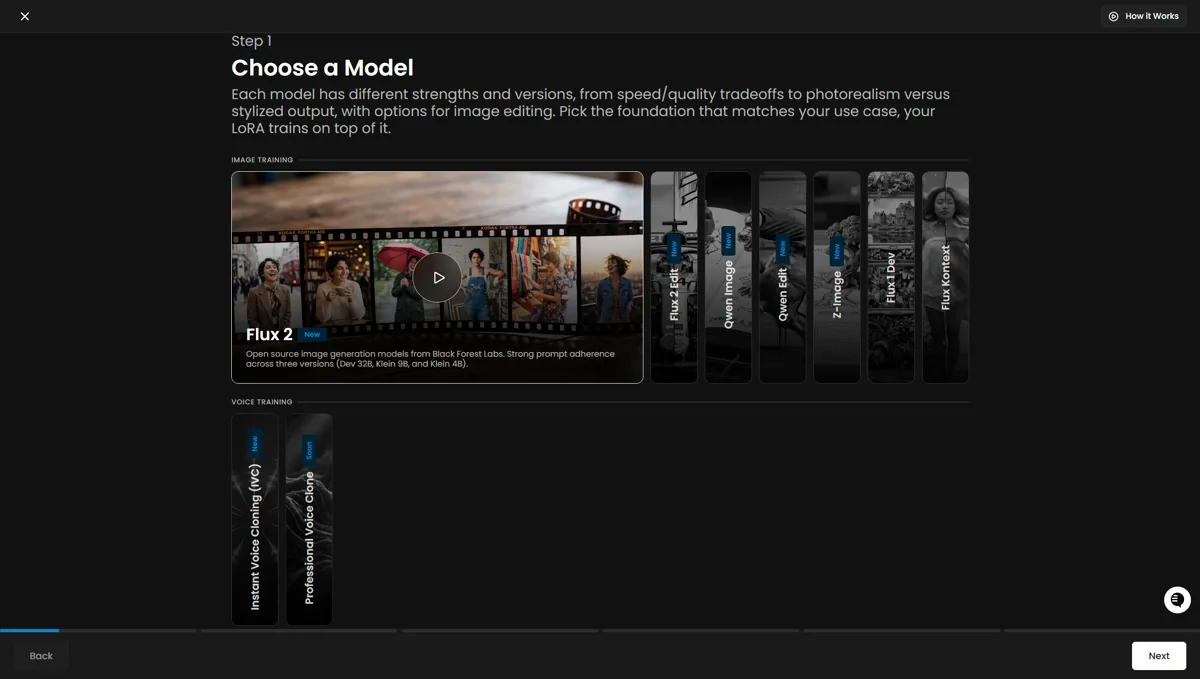Click the Flux 2 title text
This screenshot has width=1200, height=679.
tap(269, 334)
